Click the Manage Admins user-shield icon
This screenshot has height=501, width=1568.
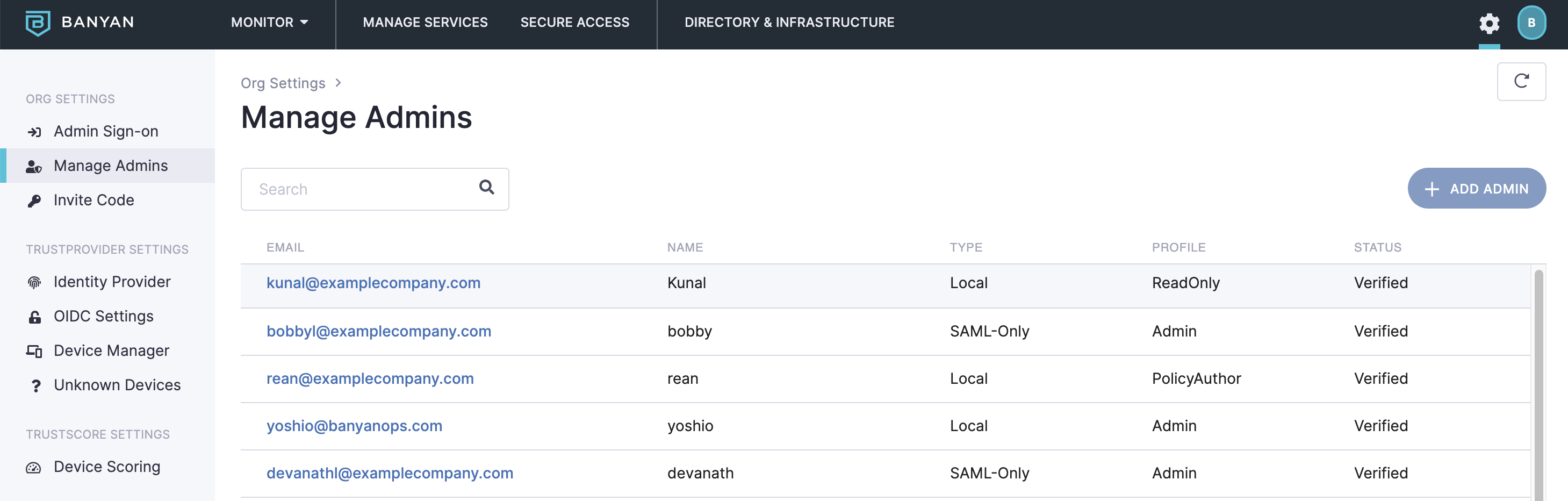(34, 166)
